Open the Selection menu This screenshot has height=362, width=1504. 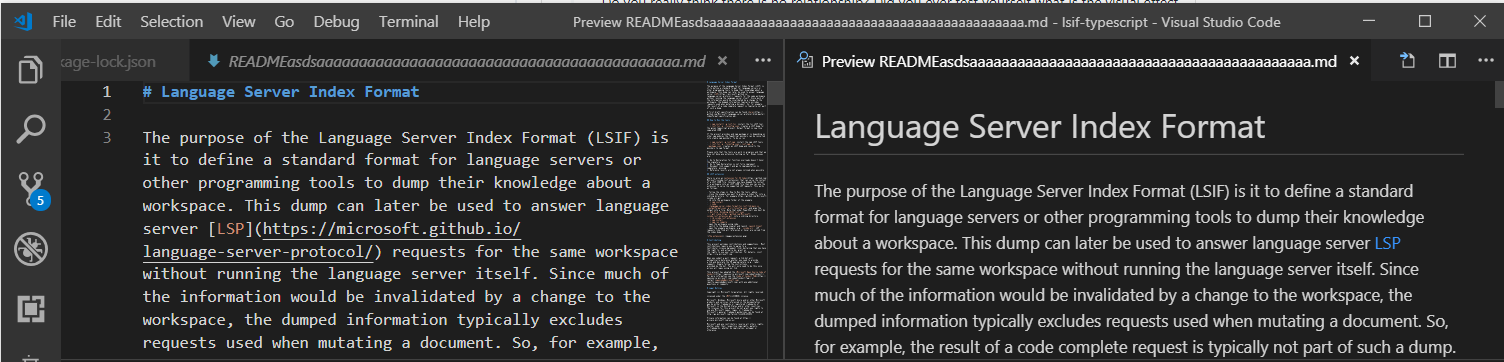click(171, 21)
